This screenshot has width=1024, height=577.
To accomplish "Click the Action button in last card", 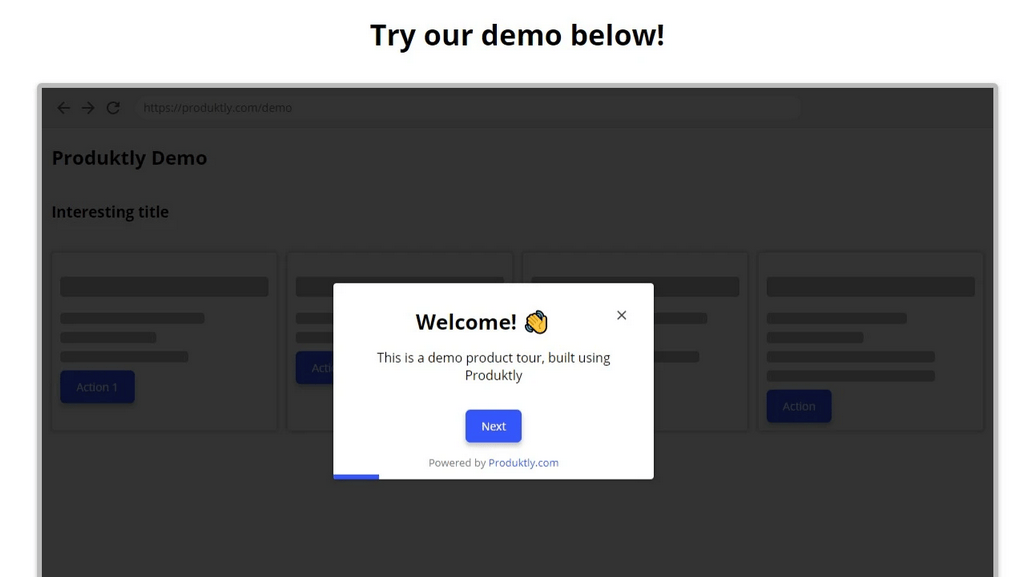I will pyautogui.click(x=799, y=406).
